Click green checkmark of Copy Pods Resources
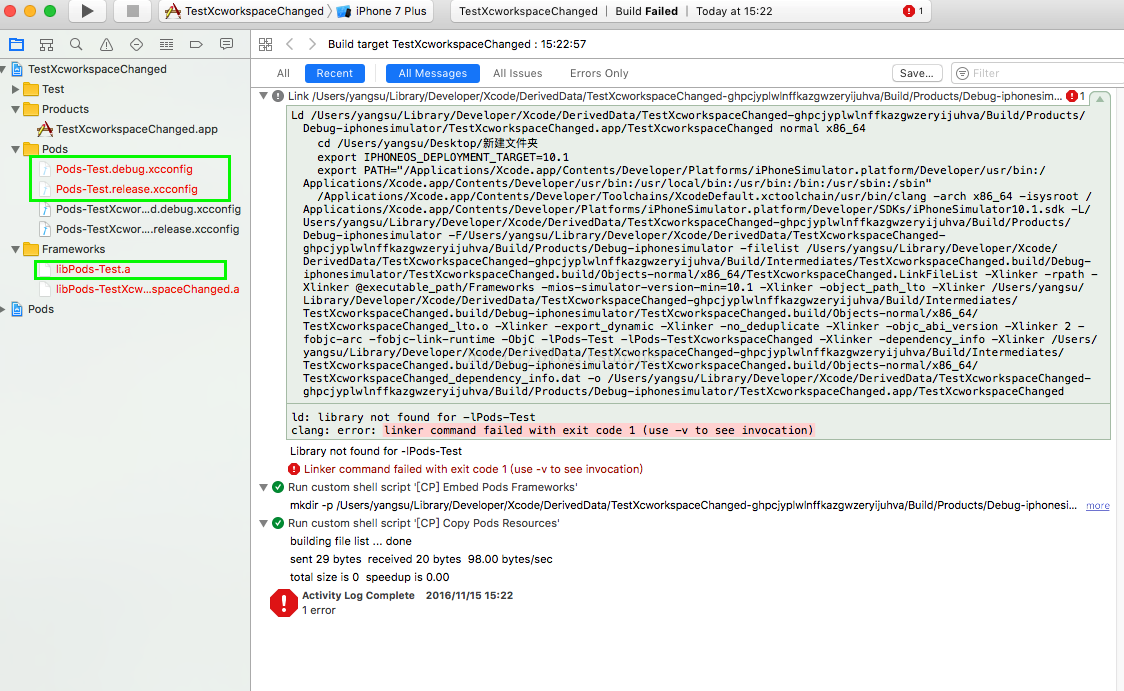The width and height of the screenshot is (1124, 691). coord(278,523)
